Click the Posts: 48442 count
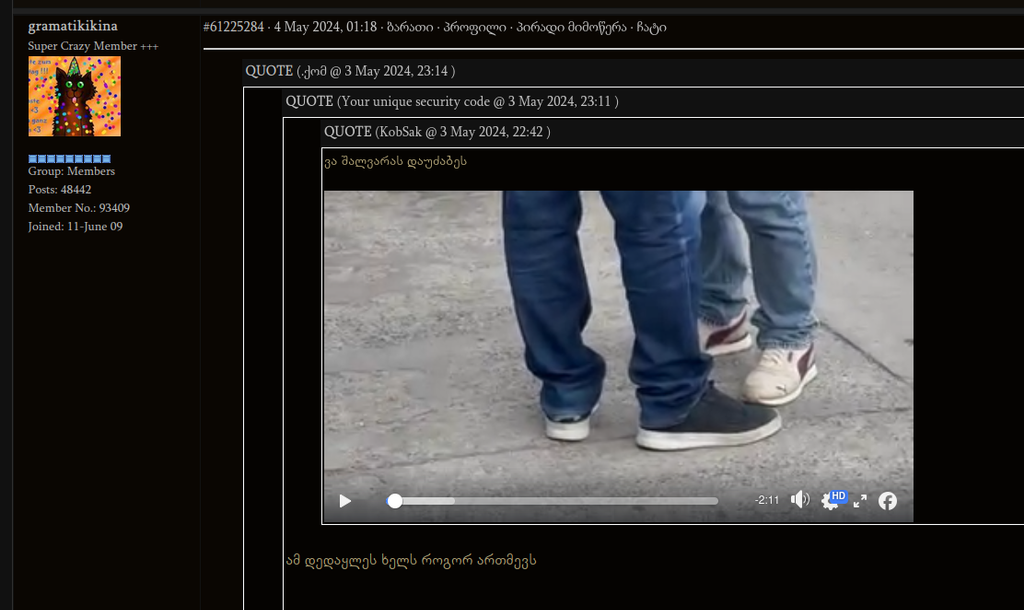The image size is (1024, 610). [x=60, y=190]
